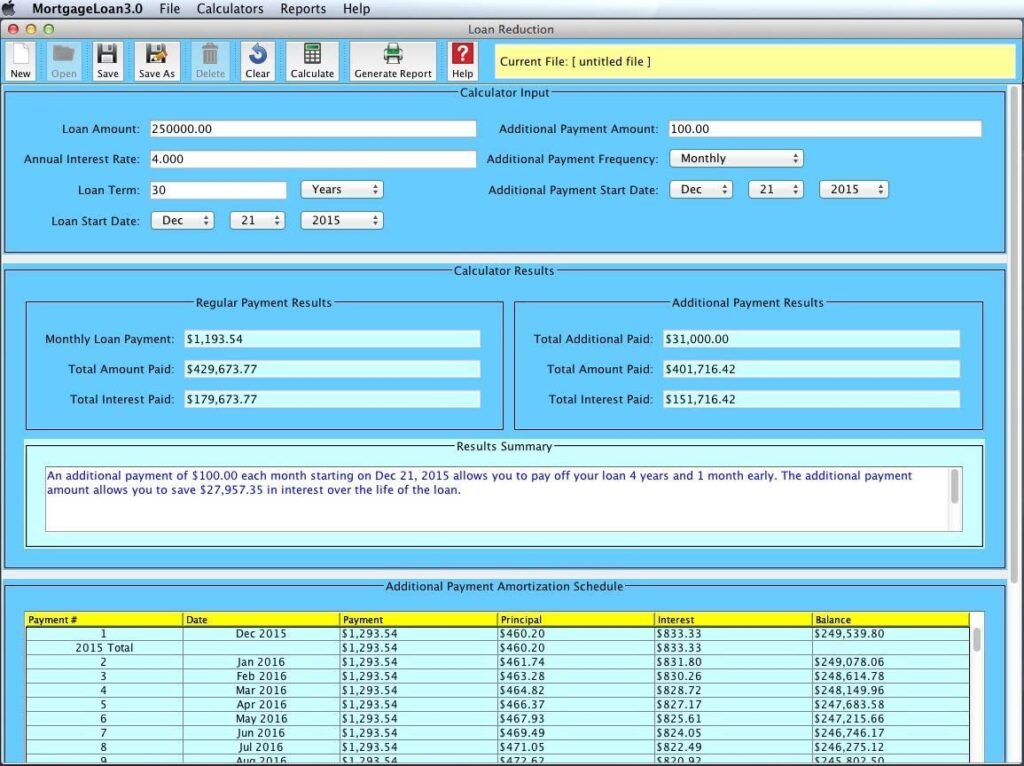Click the Clear undo arrow icon
The height and width of the screenshot is (766, 1024).
pos(257,61)
